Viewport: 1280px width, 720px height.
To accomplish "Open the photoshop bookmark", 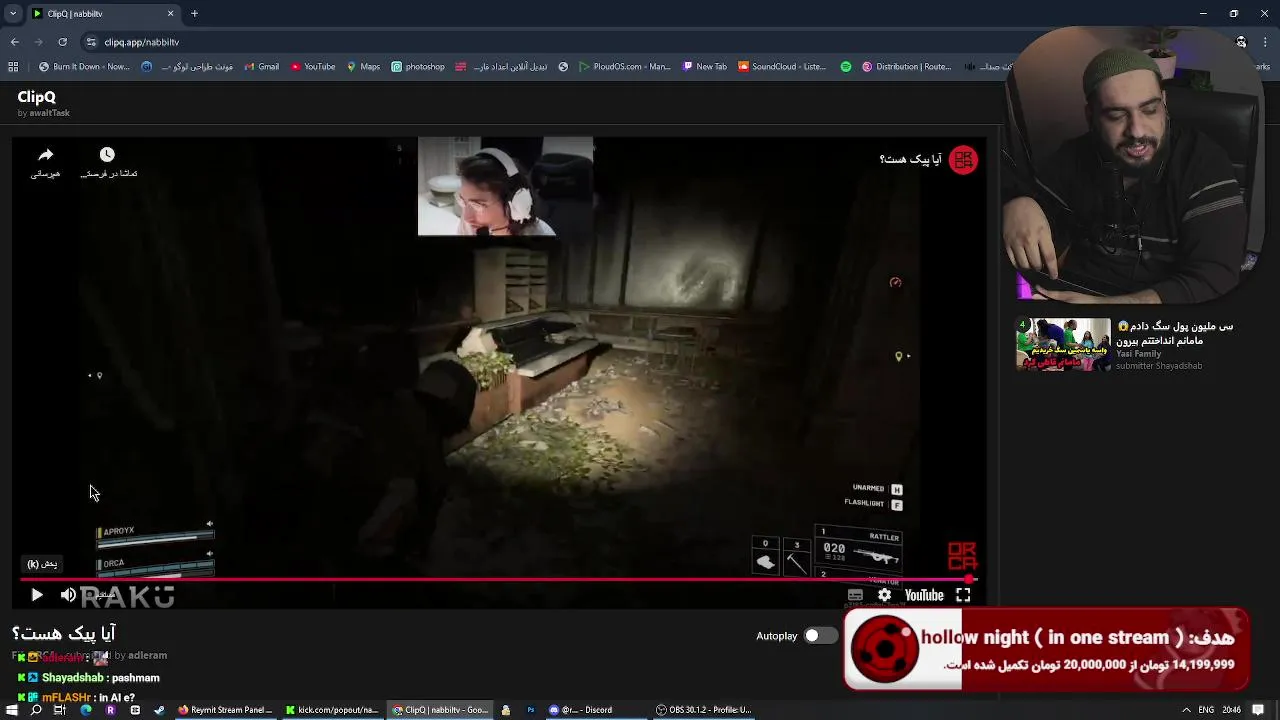I will point(418,67).
